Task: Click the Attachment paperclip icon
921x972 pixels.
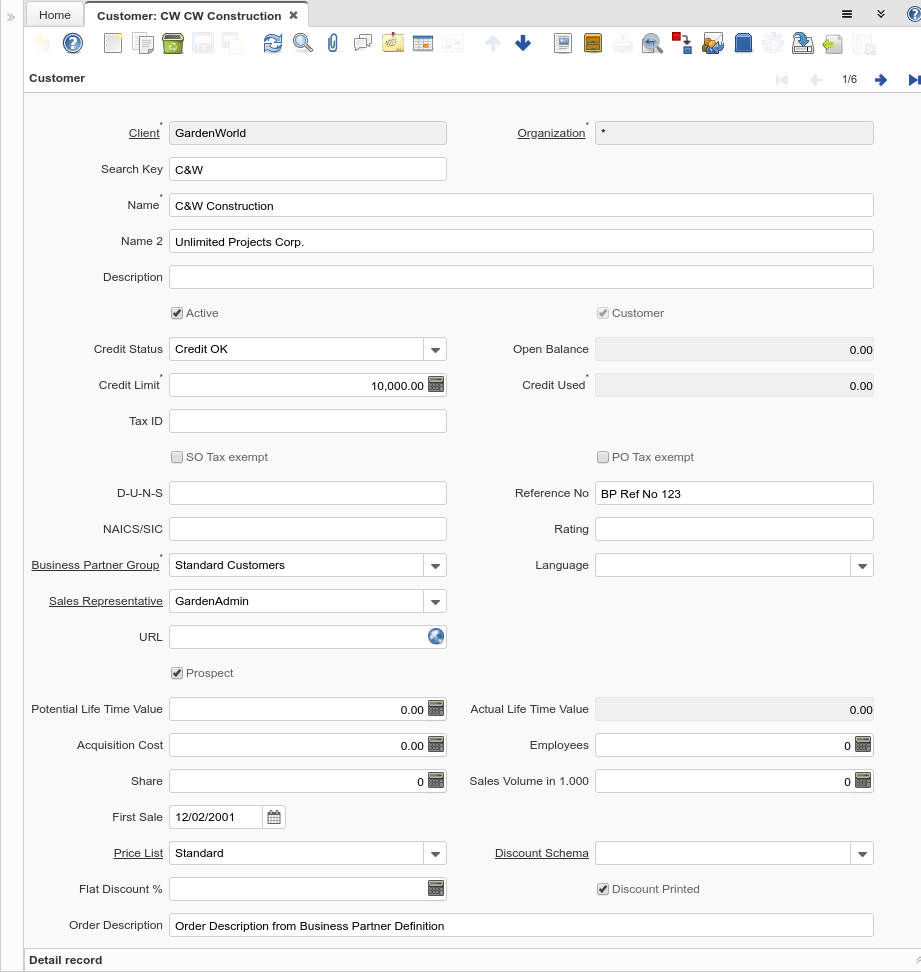Action: [333, 43]
